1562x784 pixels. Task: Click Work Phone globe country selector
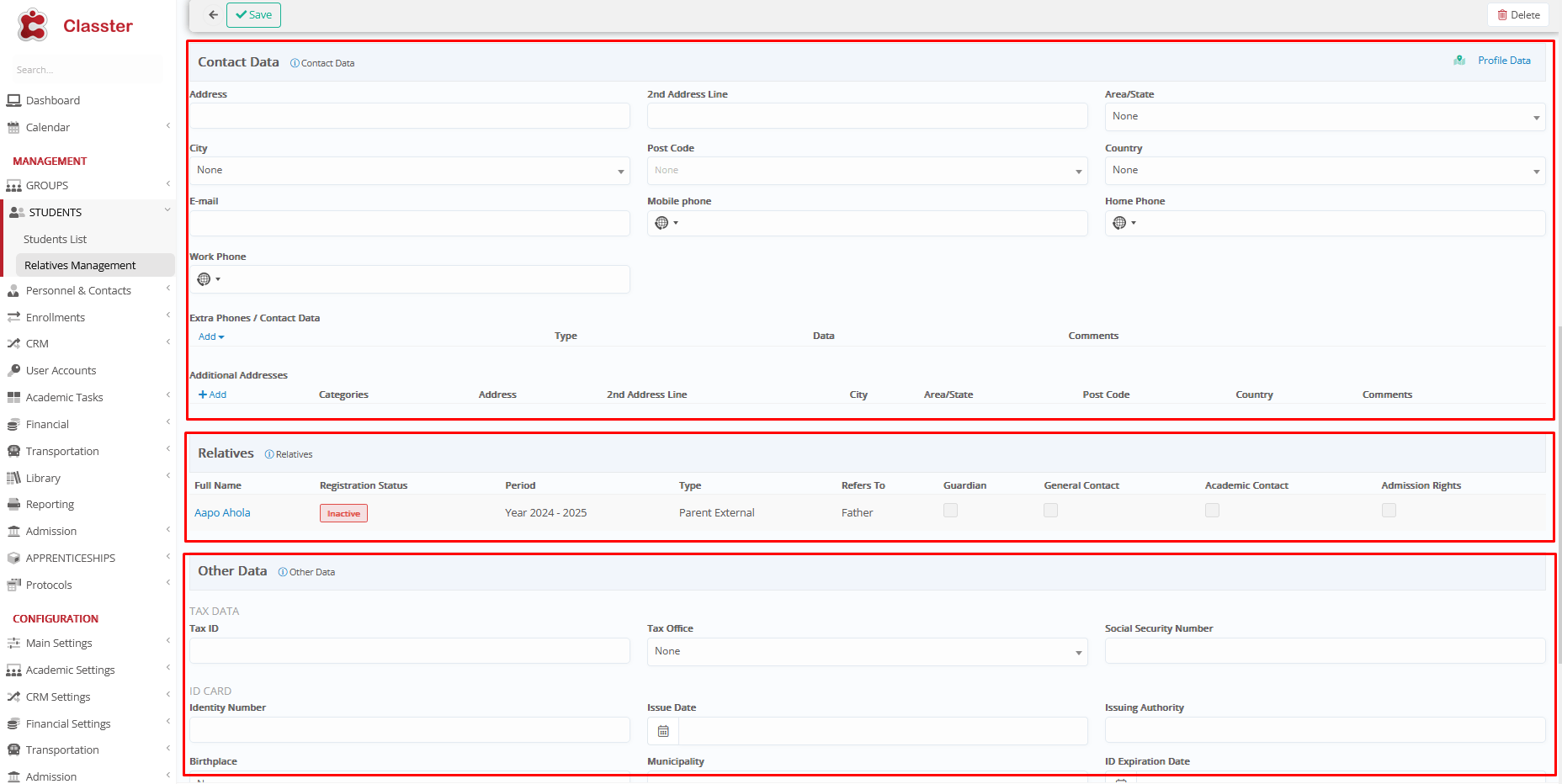[x=207, y=279]
